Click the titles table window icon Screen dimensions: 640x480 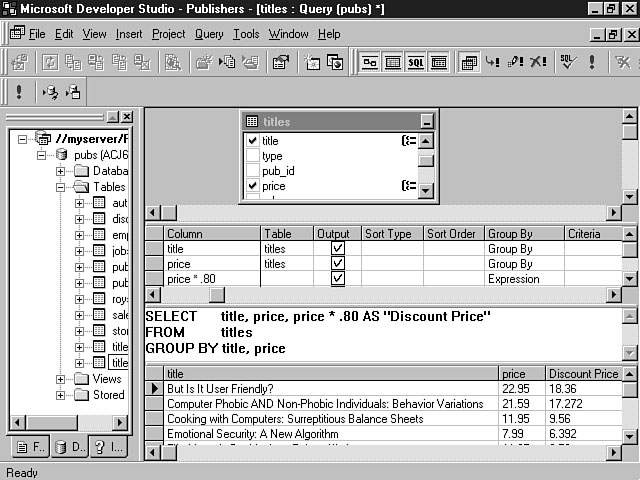[252, 122]
